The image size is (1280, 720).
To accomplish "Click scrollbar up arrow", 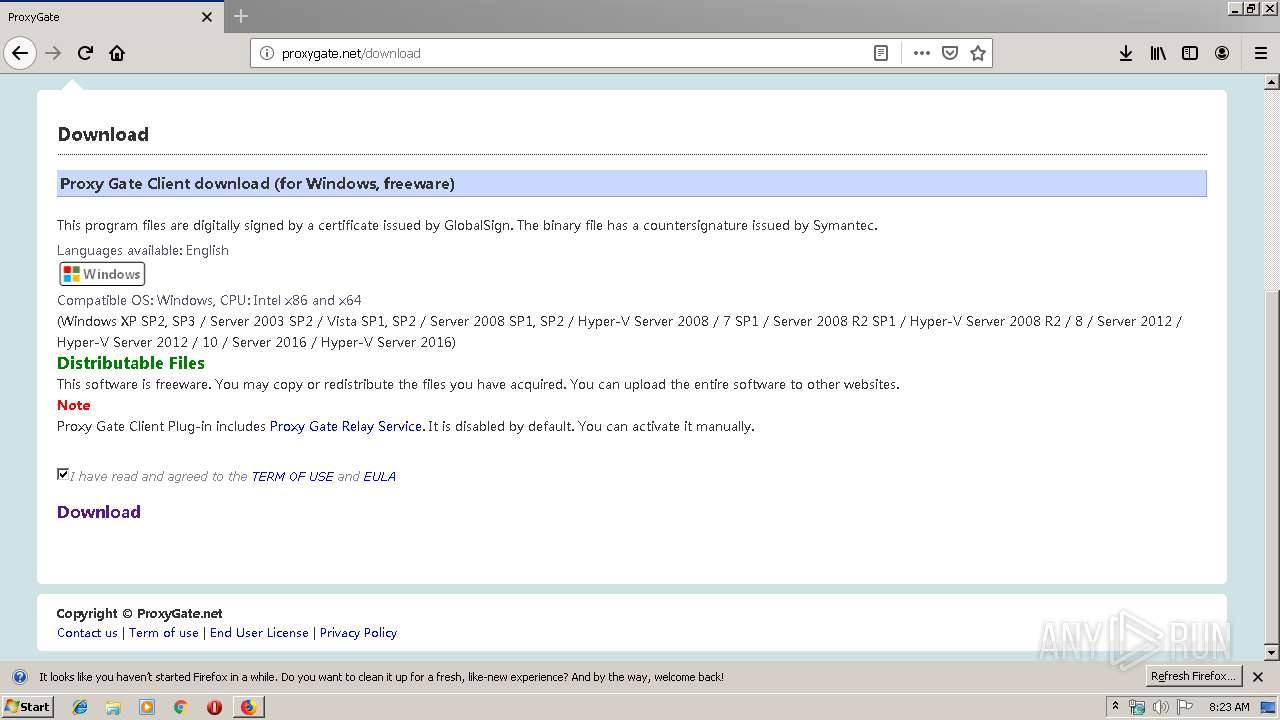I will [x=1272, y=82].
